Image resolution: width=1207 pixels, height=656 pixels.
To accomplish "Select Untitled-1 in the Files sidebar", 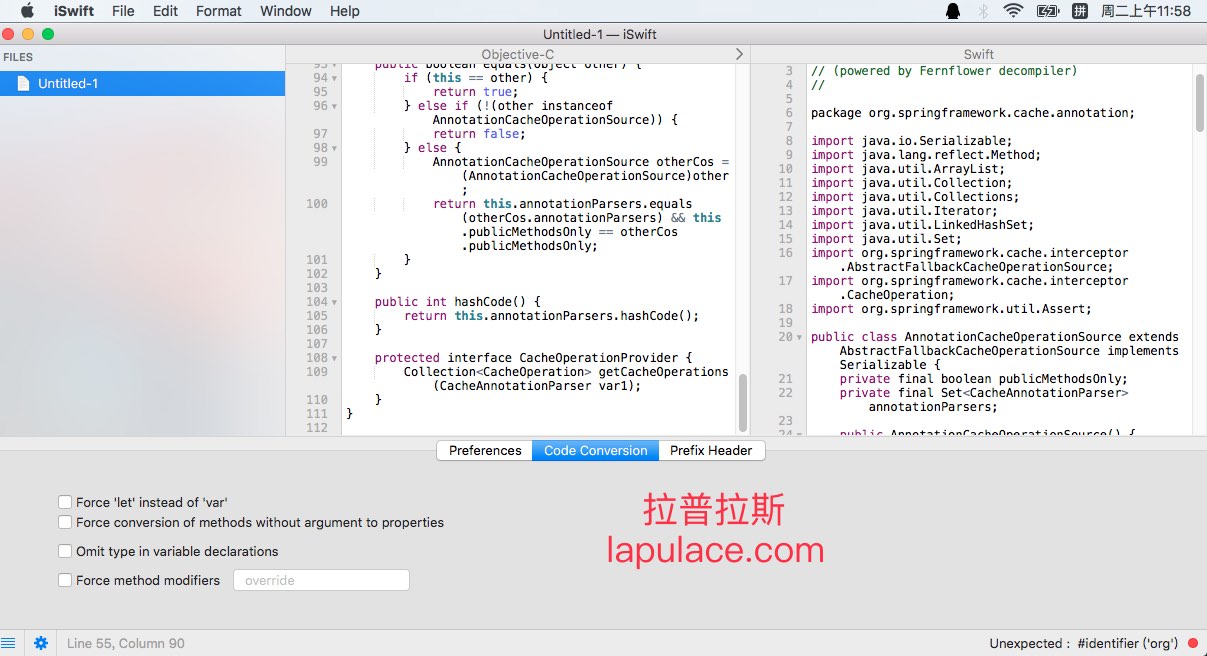I will tap(68, 84).
